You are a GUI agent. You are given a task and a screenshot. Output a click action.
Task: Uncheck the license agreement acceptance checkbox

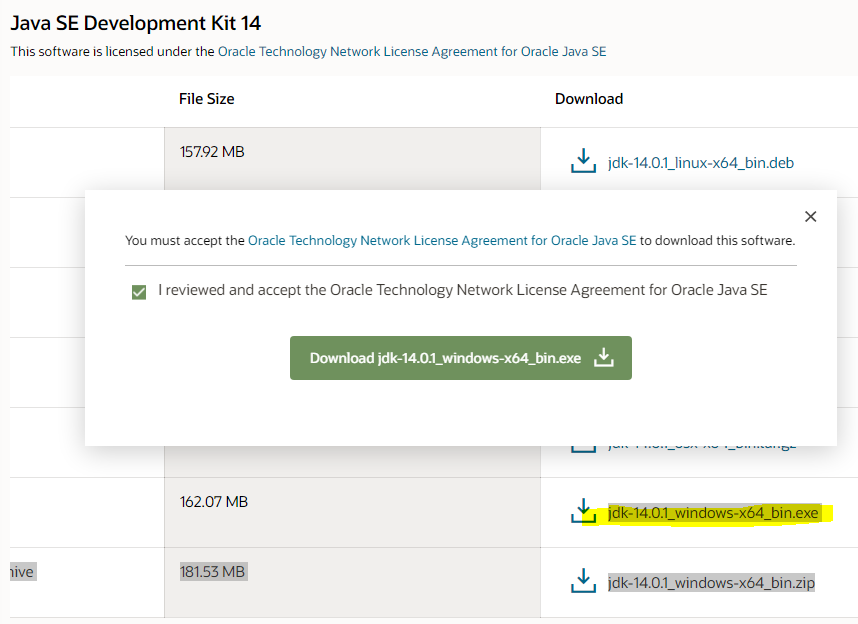139,292
